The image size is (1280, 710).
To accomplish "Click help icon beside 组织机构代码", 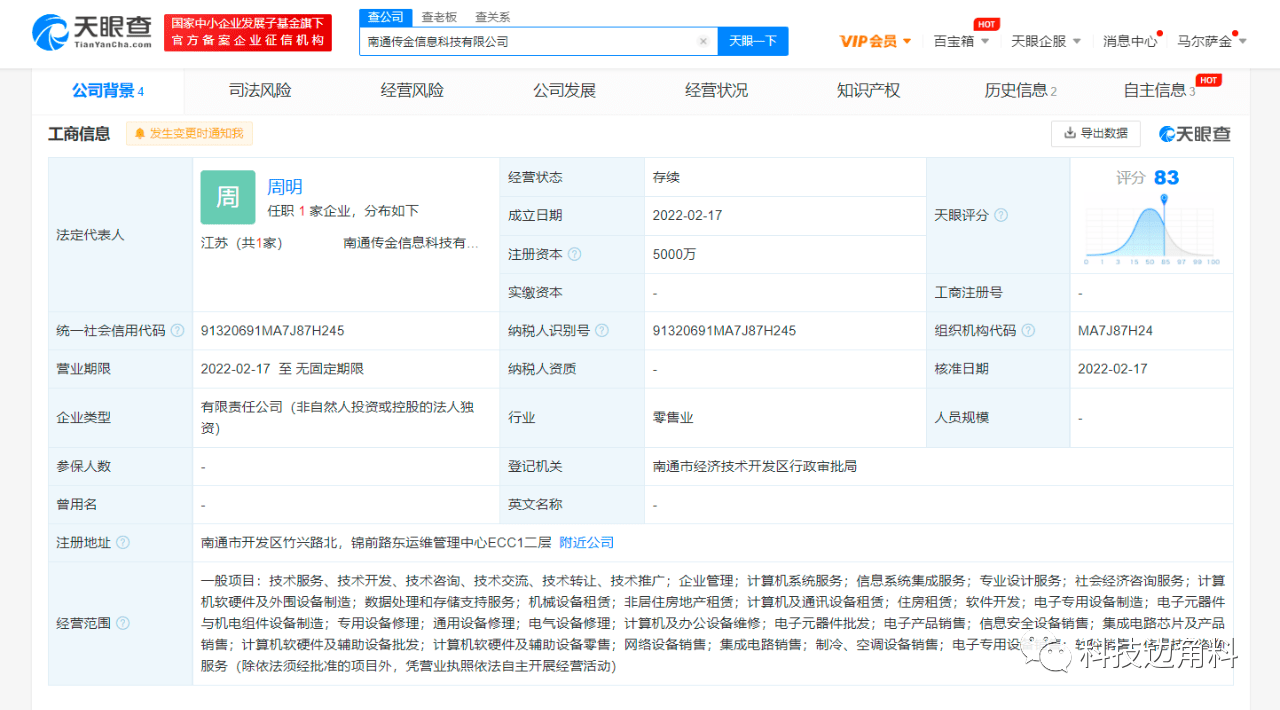I will pos(1028,331).
